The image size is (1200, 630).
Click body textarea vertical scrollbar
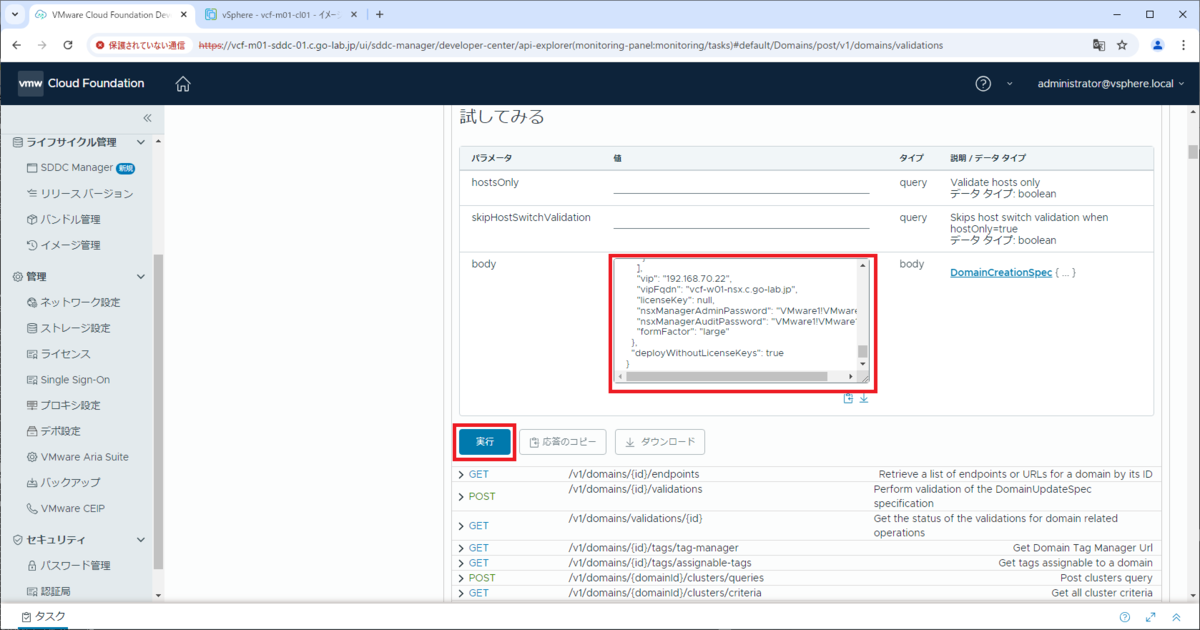(863, 352)
